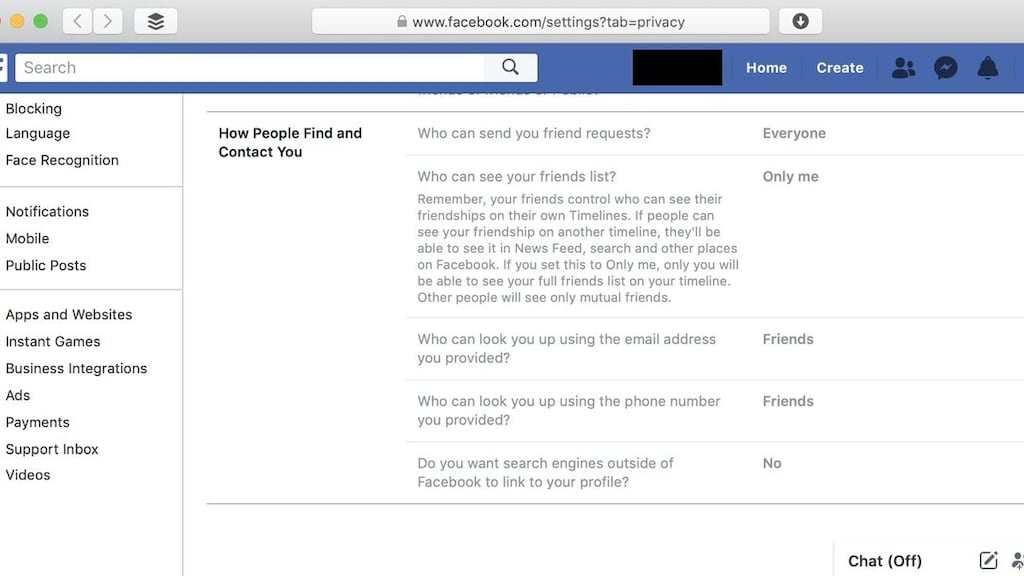This screenshot has height=576, width=1024.
Task: Open Face Recognition settings
Action: pos(62,159)
